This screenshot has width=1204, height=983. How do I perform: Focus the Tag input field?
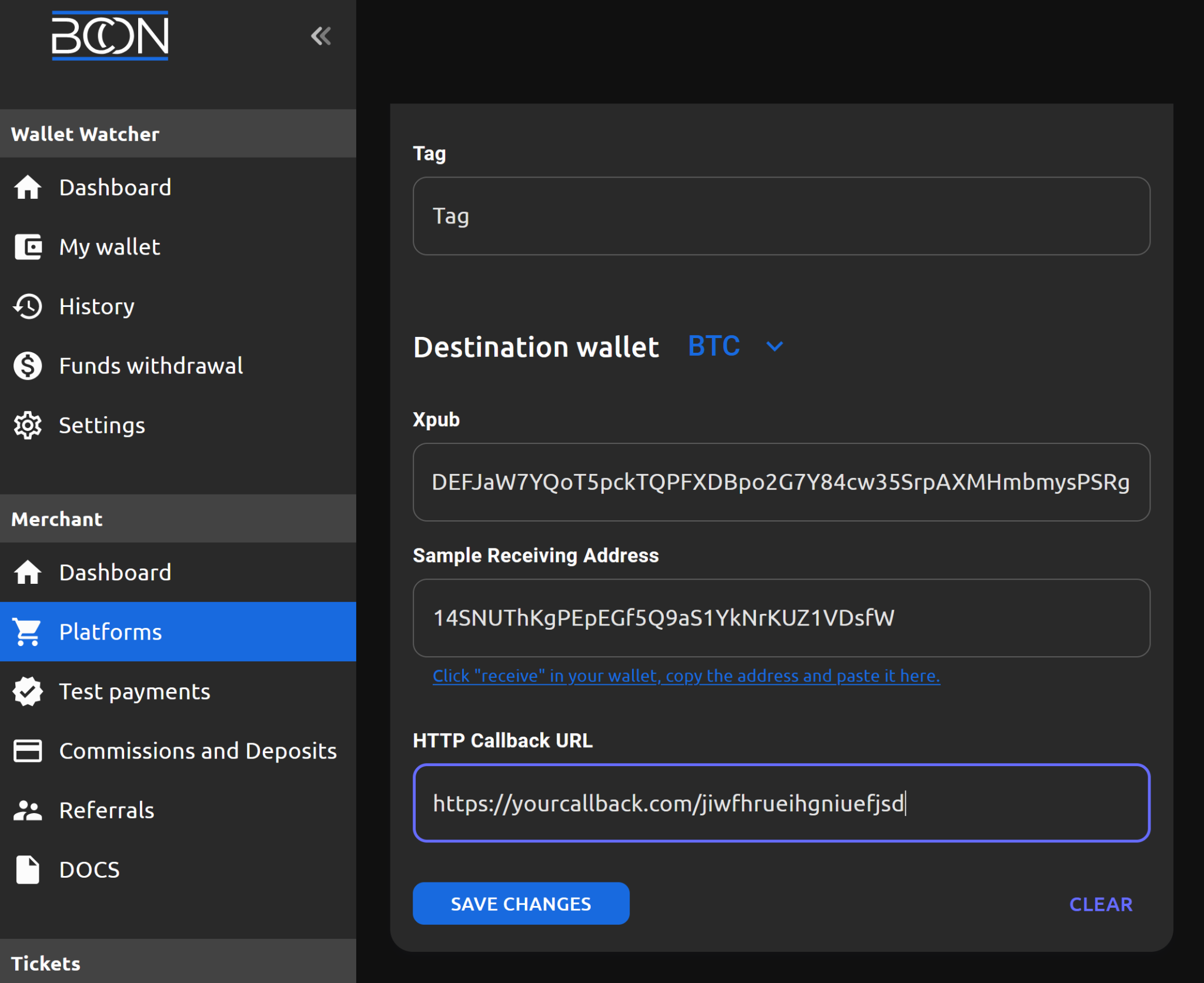pyautogui.click(x=781, y=216)
